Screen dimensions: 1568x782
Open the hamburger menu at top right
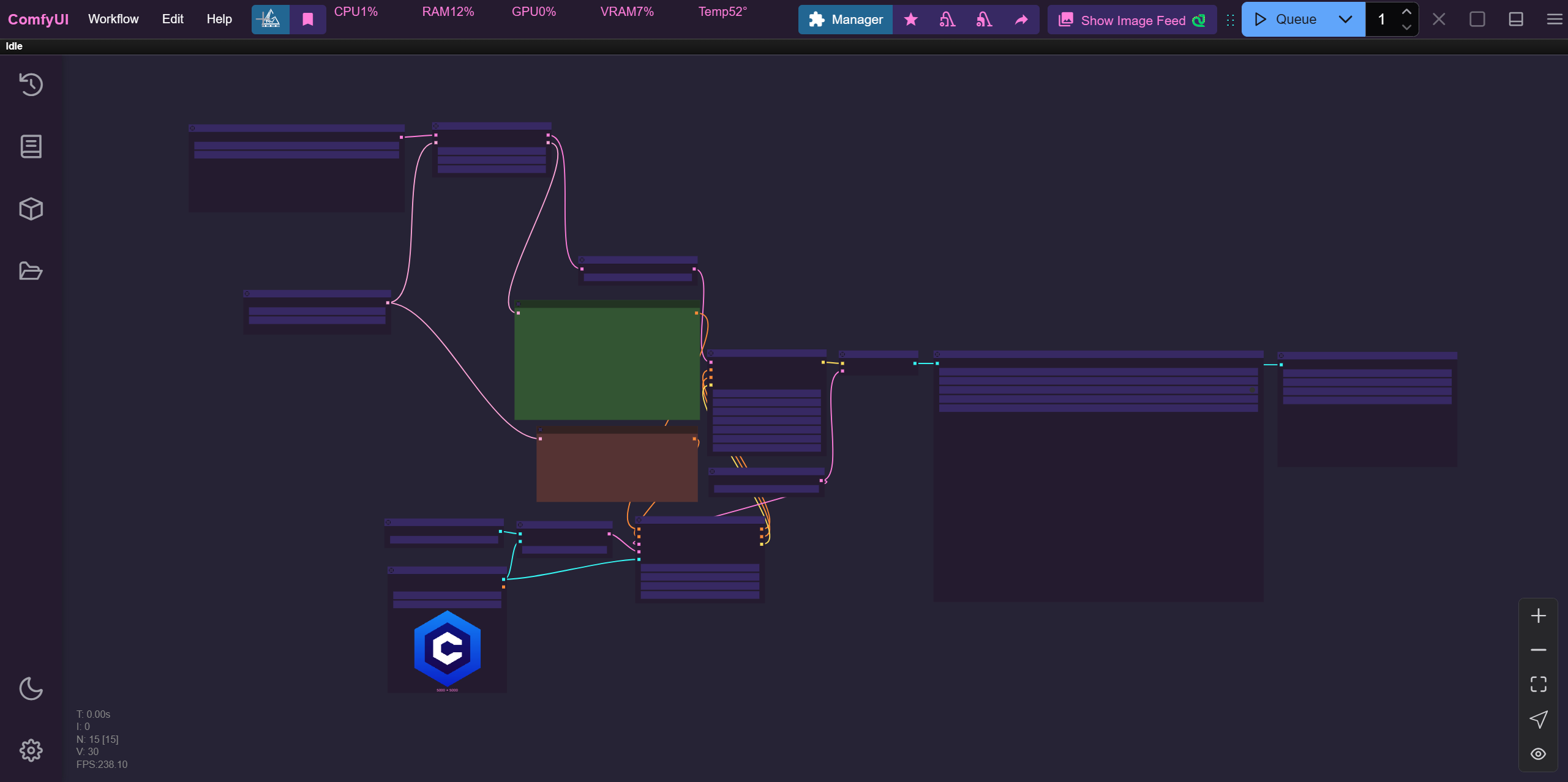pyautogui.click(x=1554, y=20)
